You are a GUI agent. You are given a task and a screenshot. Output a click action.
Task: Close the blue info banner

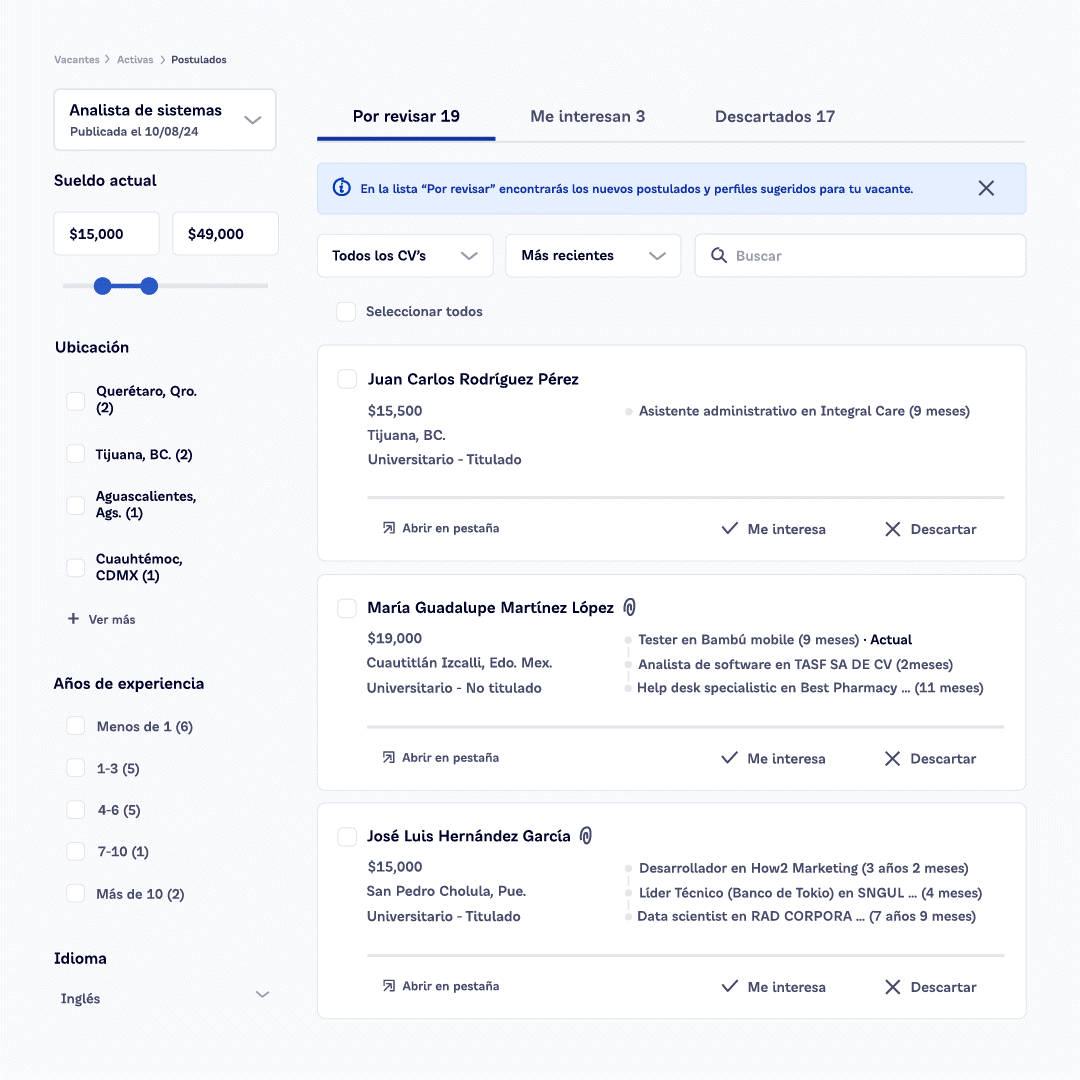coord(986,188)
